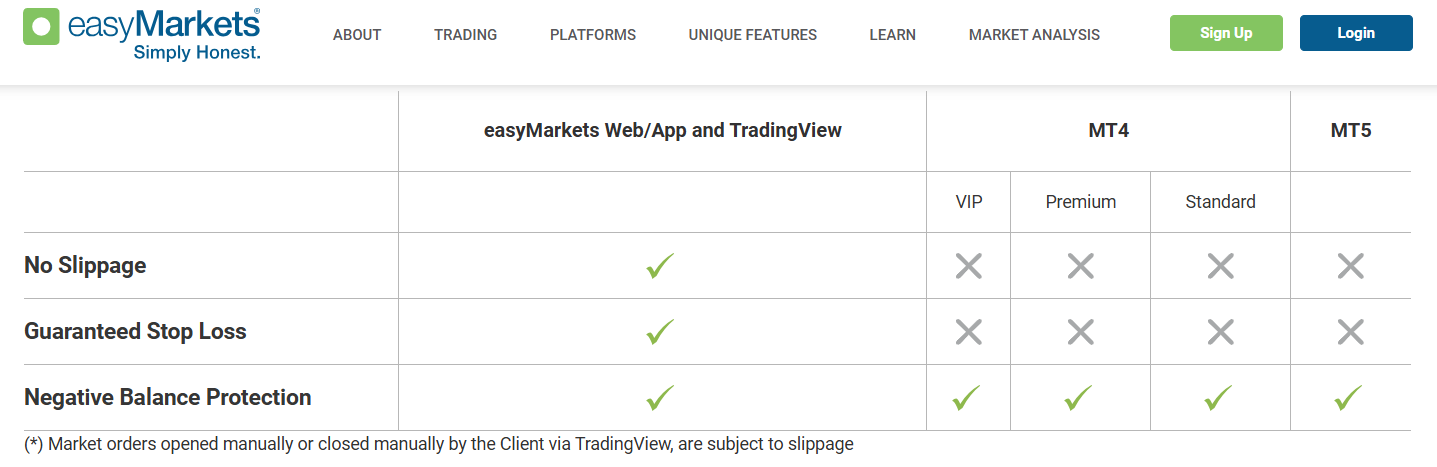Click the Guaranteed Stop Loss checkmark for Web/App
Viewport: 1437px width, 467px height.
click(660, 332)
